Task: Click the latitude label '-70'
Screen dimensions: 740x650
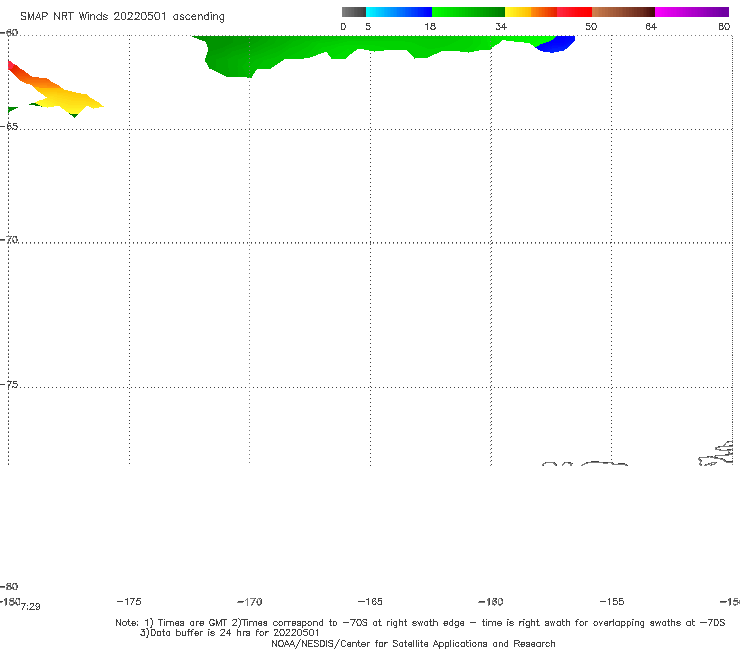Action: click(9, 240)
